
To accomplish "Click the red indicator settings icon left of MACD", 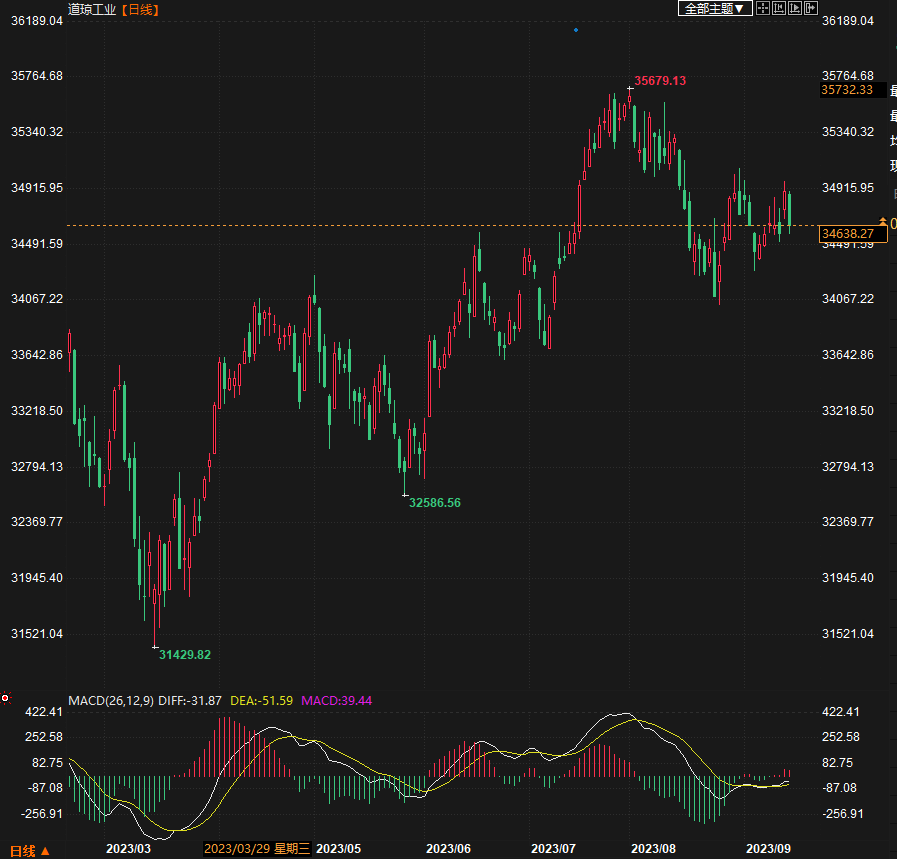I will [6, 697].
